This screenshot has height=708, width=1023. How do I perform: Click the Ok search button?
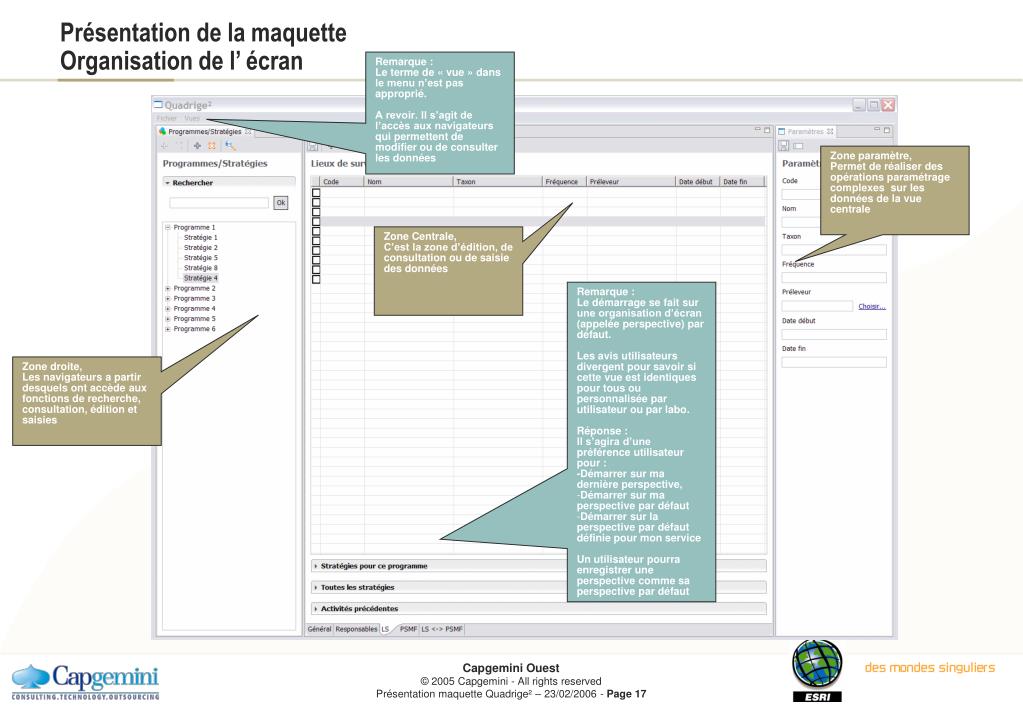[x=281, y=203]
